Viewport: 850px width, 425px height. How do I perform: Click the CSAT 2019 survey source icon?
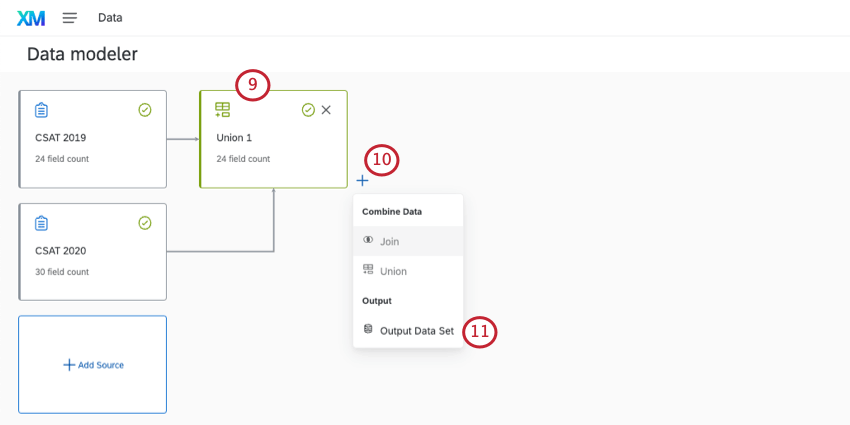(42, 110)
